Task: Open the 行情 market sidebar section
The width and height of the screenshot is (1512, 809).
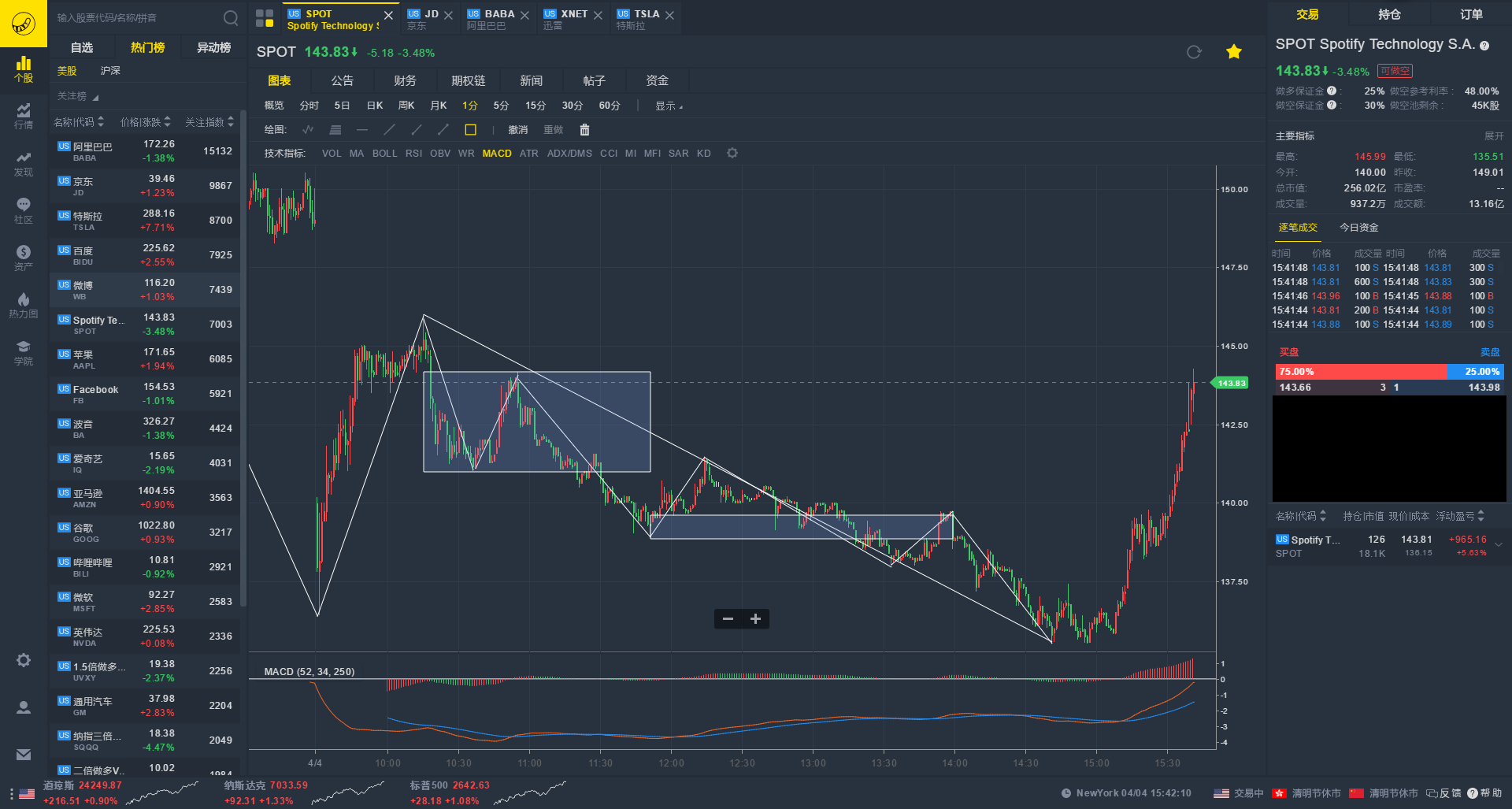Action: [x=24, y=116]
